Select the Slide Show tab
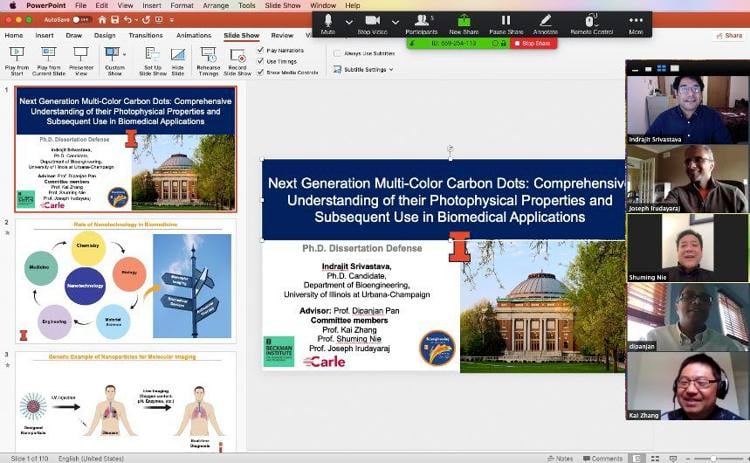 pos(242,35)
